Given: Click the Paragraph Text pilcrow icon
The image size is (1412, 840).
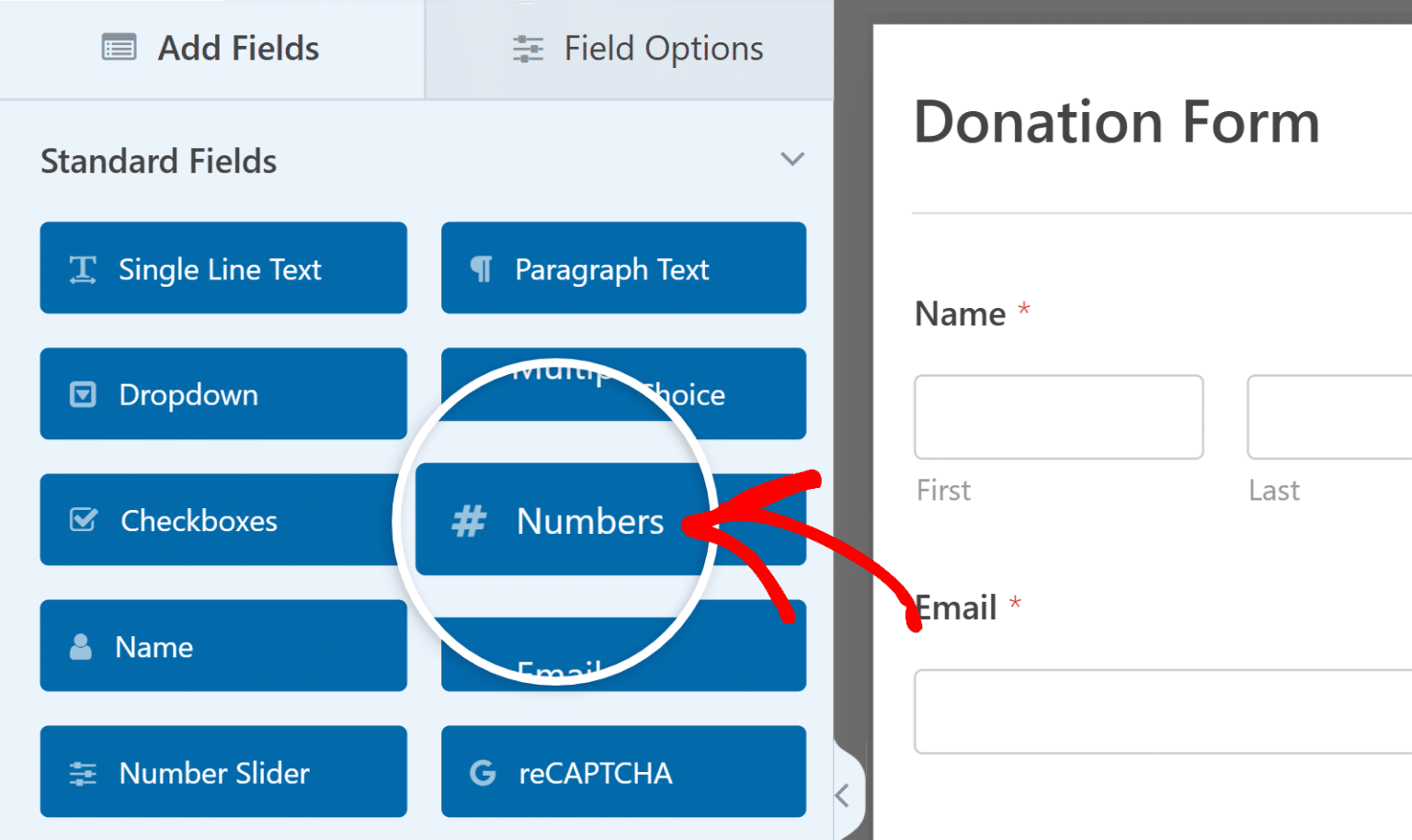Looking at the screenshot, I should pos(483,268).
